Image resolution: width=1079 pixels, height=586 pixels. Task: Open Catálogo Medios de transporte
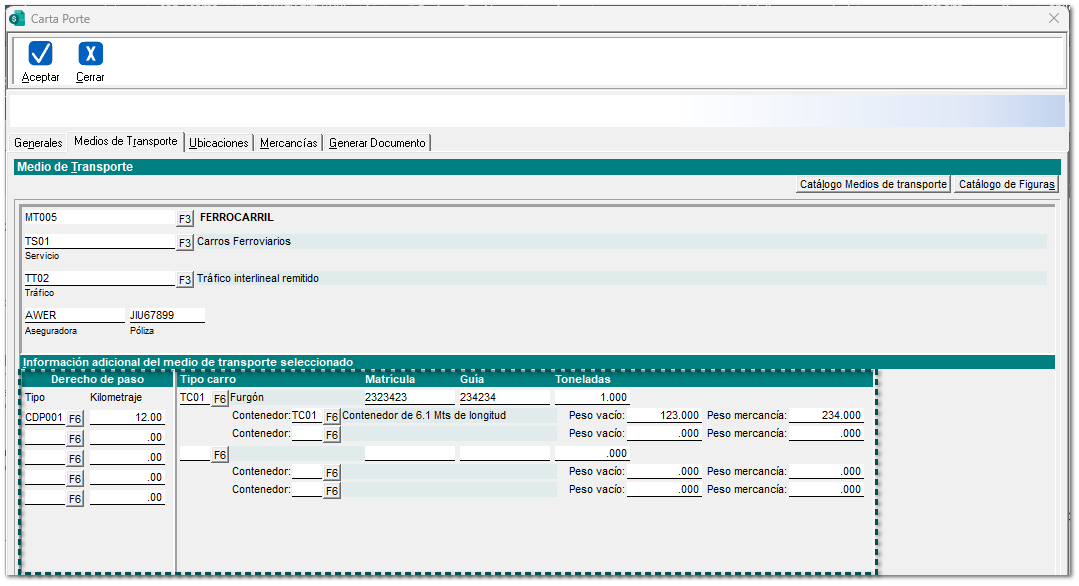(873, 184)
